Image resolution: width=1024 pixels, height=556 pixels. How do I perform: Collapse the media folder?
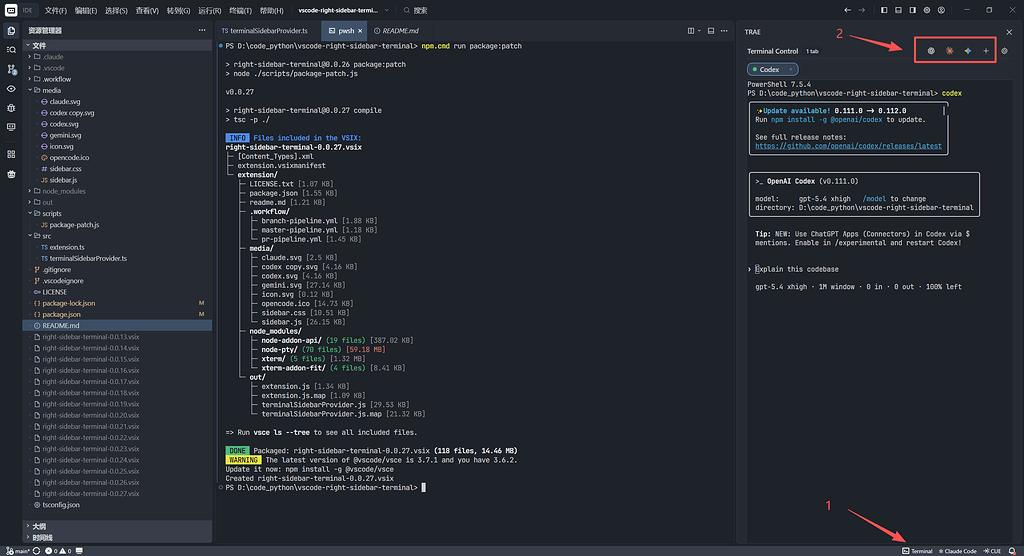(x=52, y=90)
